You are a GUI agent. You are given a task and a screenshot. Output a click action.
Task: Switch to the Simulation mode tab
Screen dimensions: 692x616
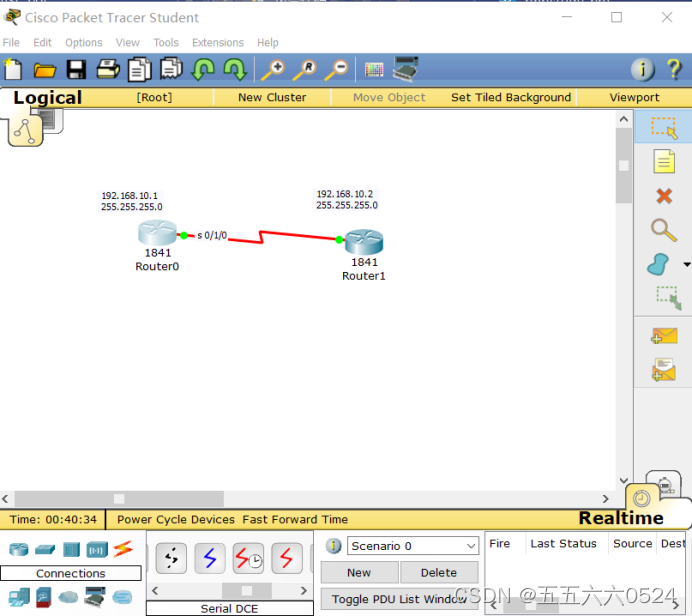point(665,484)
